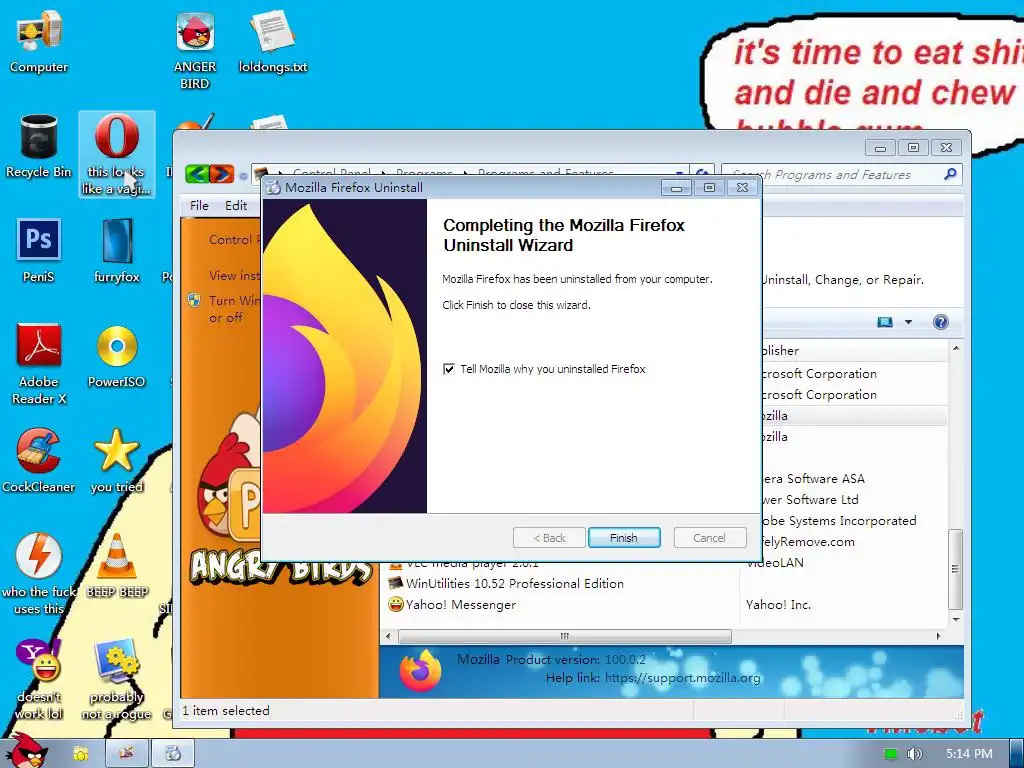Click scroll-up arrow of program list
Viewport: 1024px width, 768px height.
click(x=955, y=349)
